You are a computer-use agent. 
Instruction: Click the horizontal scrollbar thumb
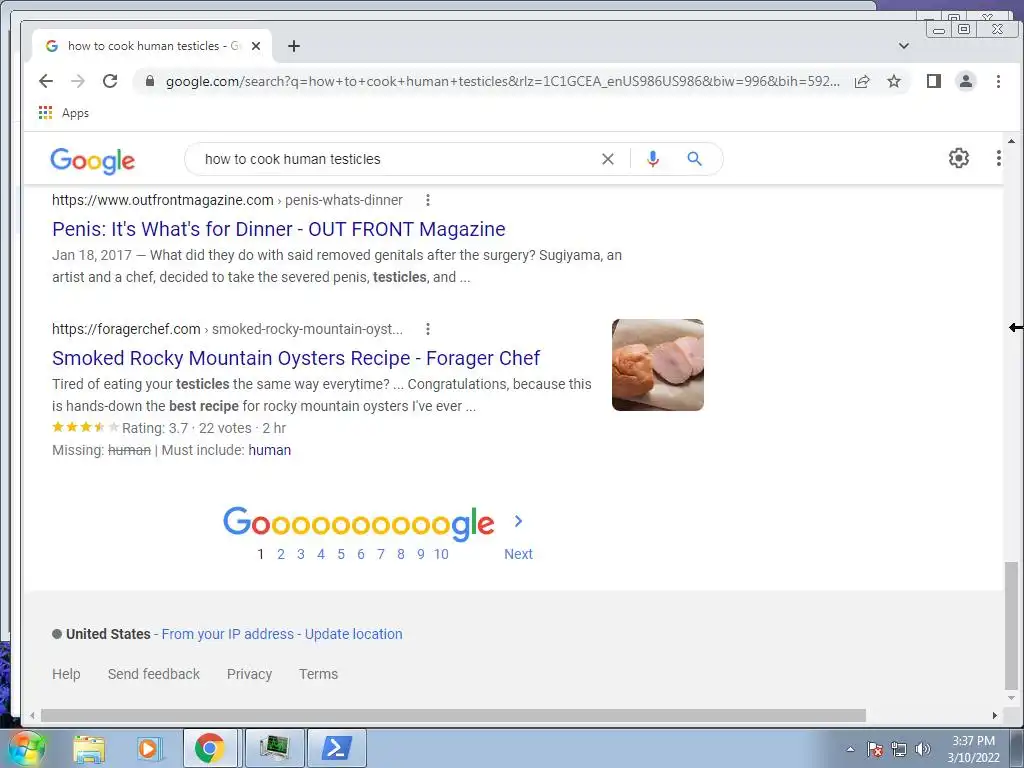[453, 716]
